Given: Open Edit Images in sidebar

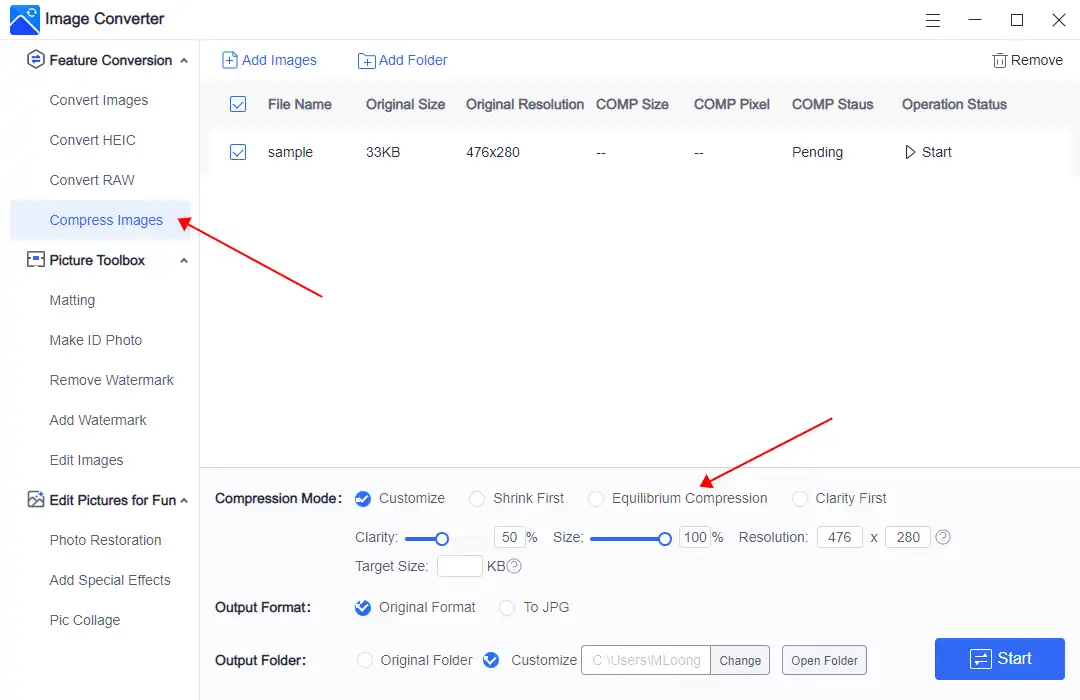Looking at the screenshot, I should point(86,460).
